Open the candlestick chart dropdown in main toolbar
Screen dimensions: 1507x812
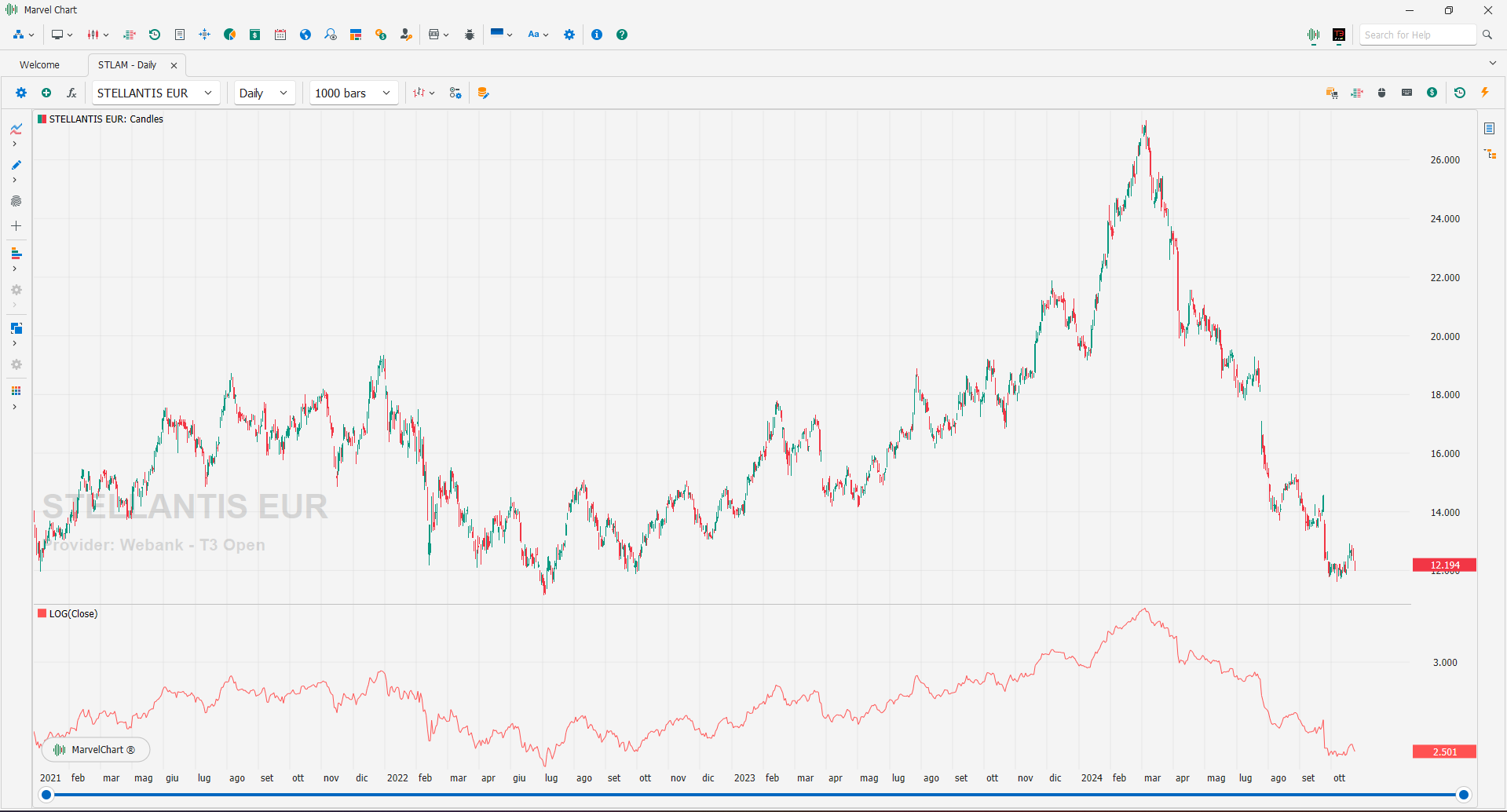(98, 35)
